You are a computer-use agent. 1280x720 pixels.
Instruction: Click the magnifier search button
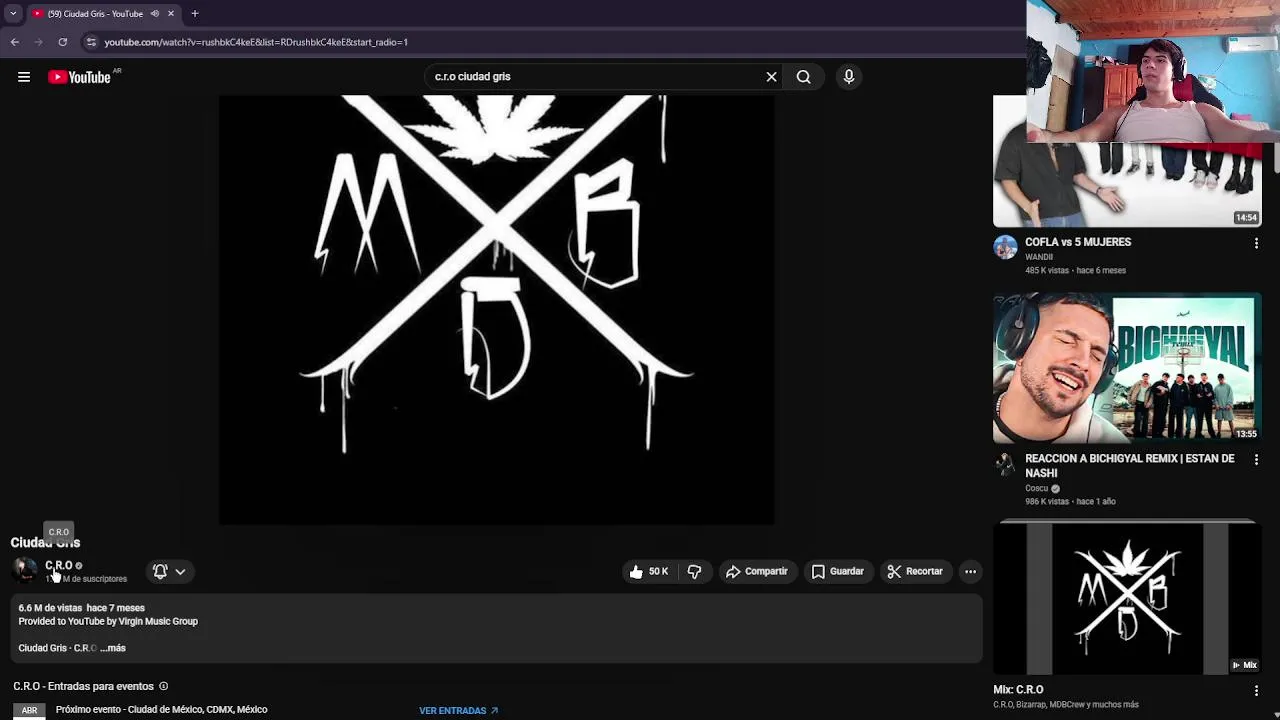[803, 77]
